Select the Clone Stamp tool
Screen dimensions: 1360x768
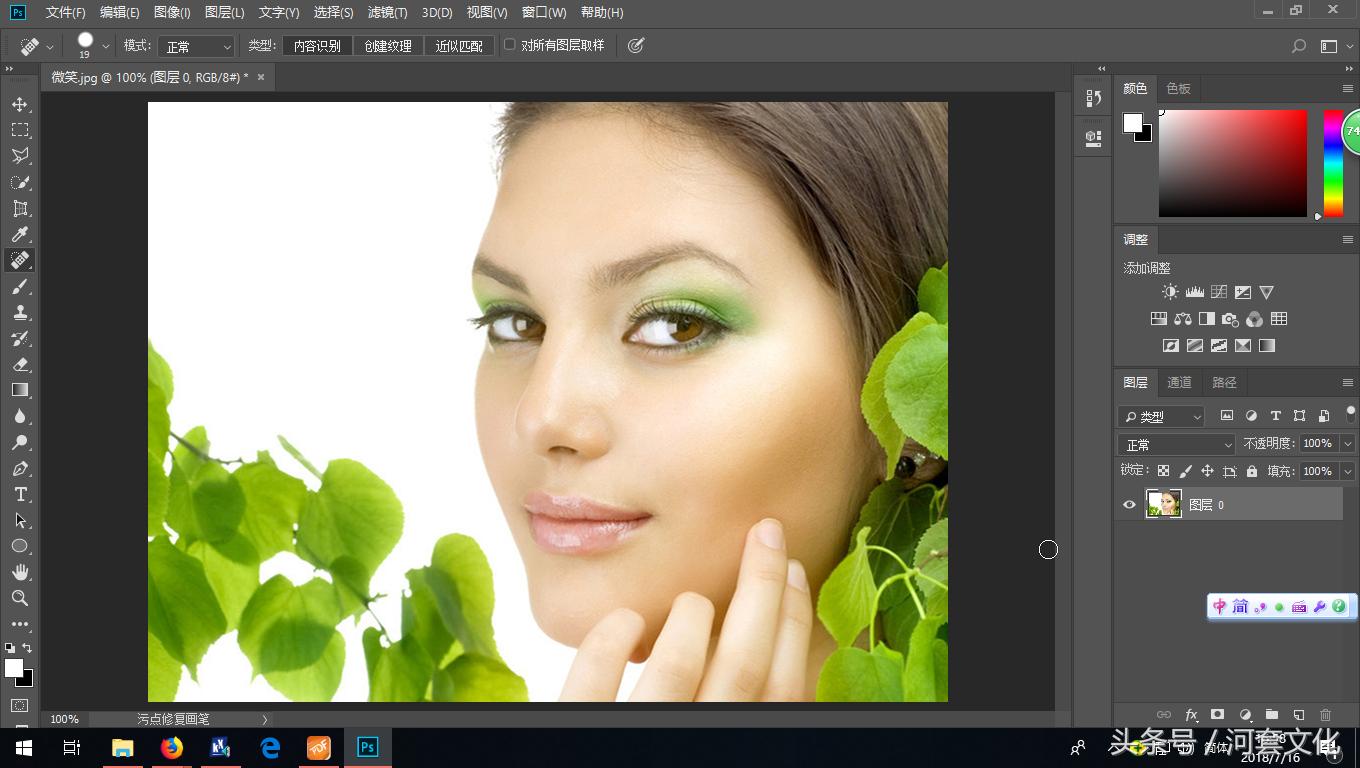(x=20, y=312)
